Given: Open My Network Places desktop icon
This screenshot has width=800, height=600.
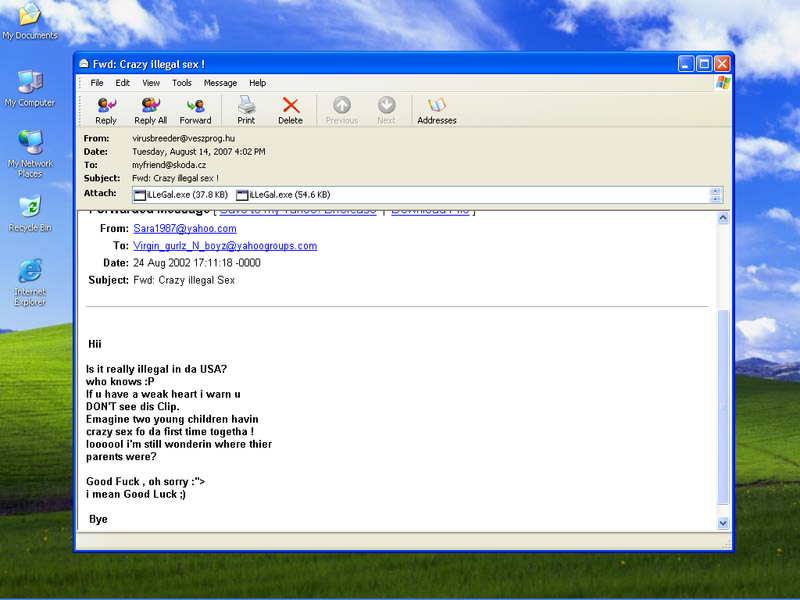Looking at the screenshot, I should point(30,154).
